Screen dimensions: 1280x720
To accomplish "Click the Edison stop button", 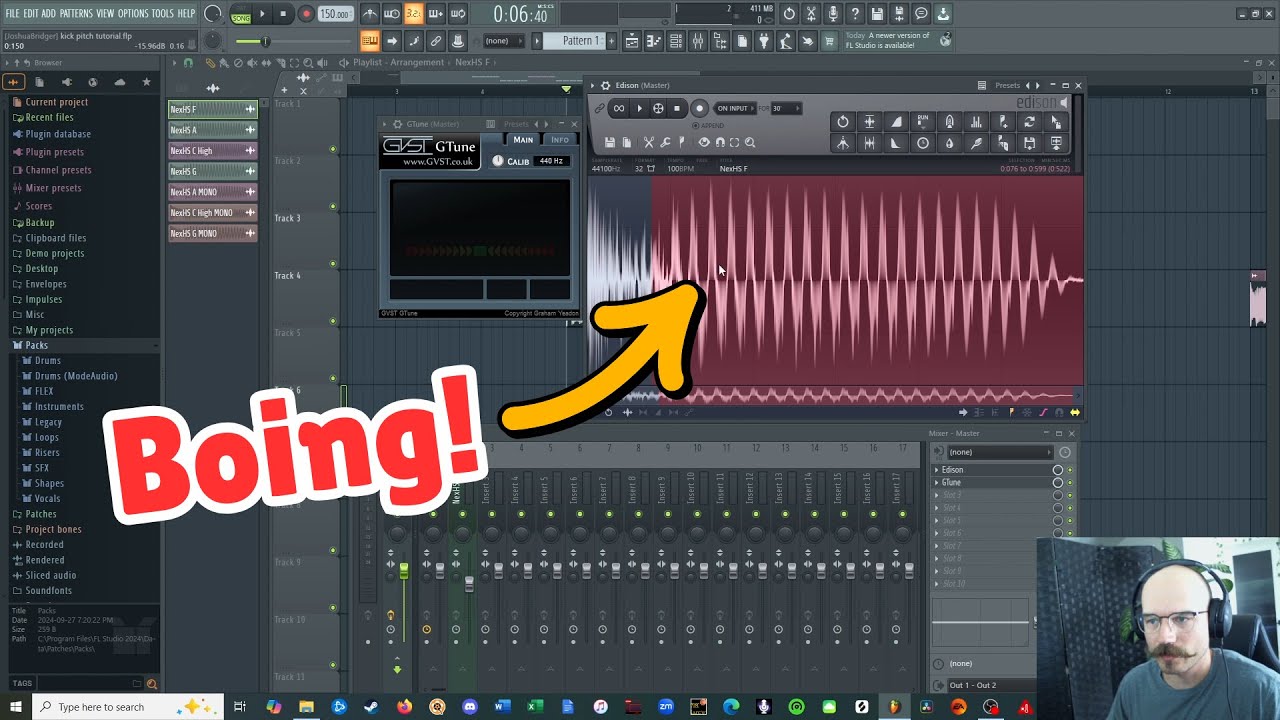I will [x=677, y=108].
